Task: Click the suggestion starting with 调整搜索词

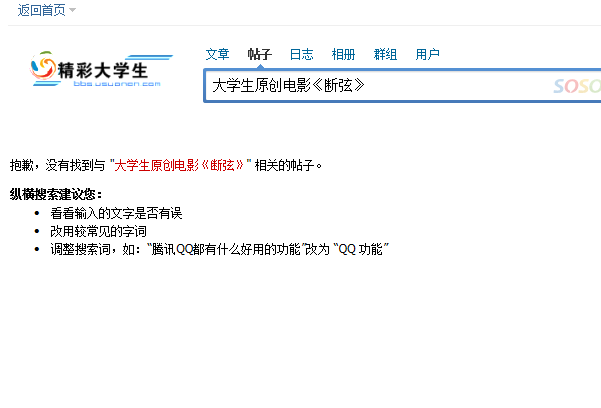Action: pos(220,249)
